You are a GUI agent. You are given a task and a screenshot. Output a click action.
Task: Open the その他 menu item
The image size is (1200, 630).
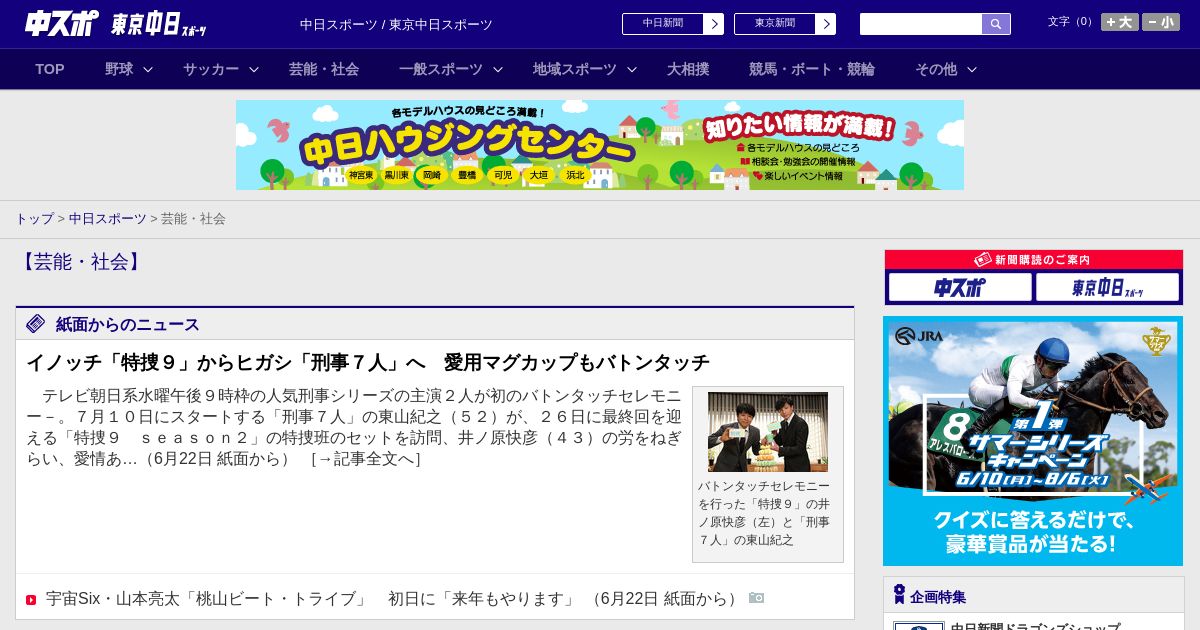(x=936, y=69)
